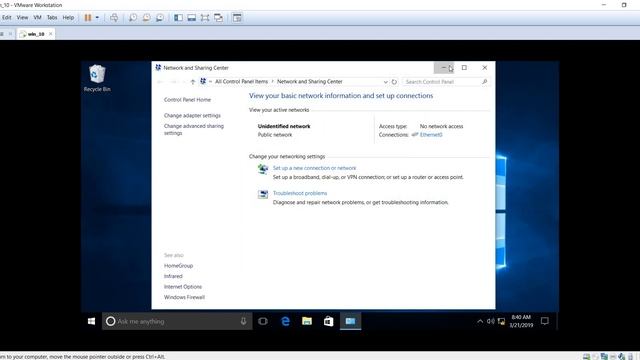
Task: Open Control Panel Home
Action: 187,100
